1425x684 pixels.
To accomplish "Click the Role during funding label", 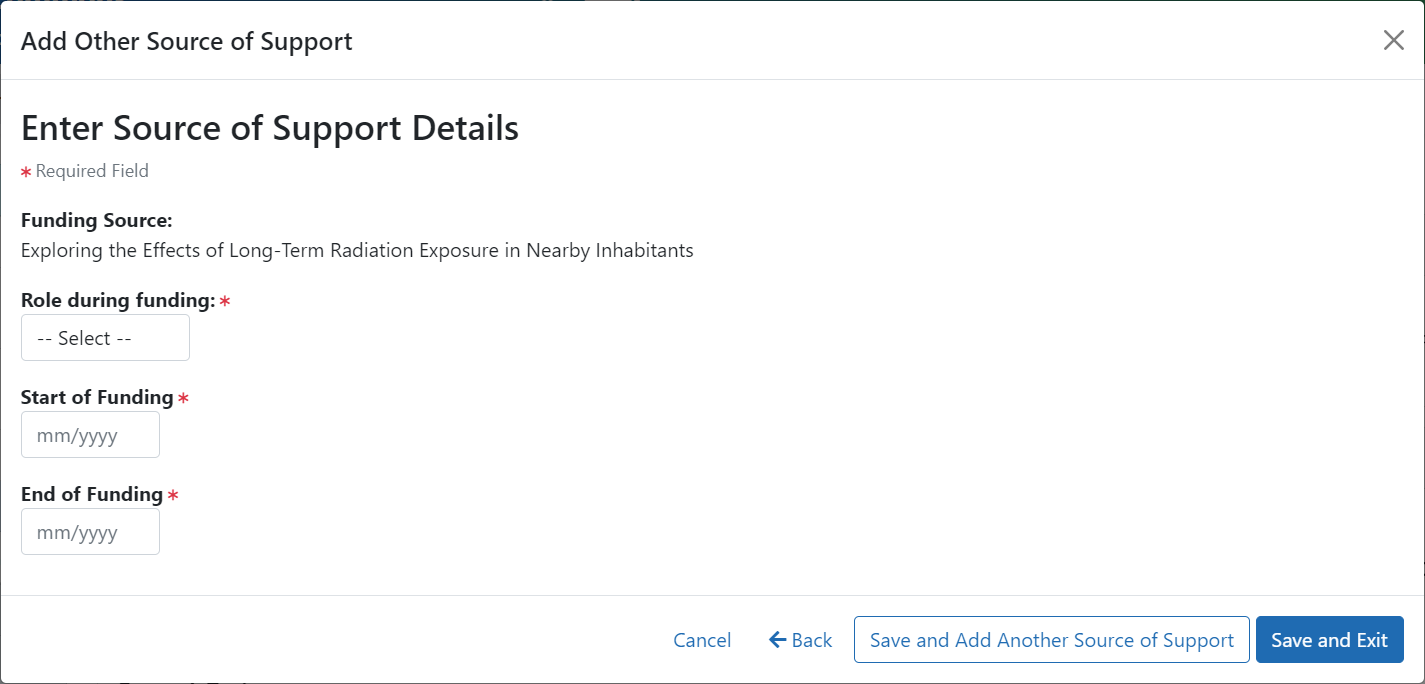I will pos(119,300).
